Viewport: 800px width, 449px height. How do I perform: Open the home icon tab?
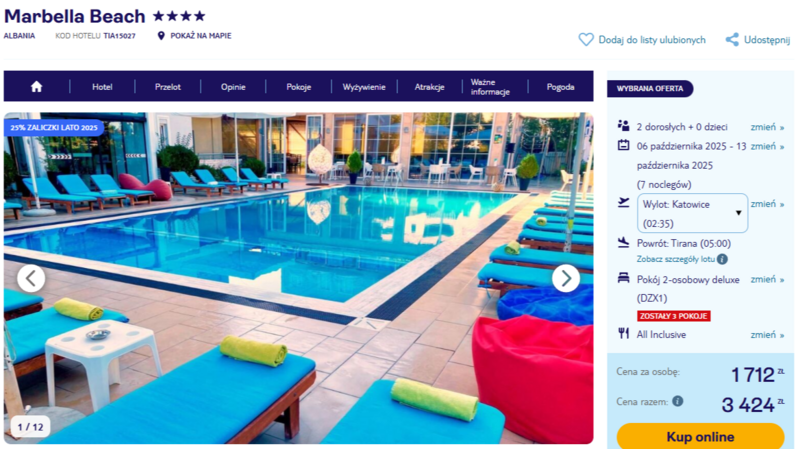click(36, 87)
